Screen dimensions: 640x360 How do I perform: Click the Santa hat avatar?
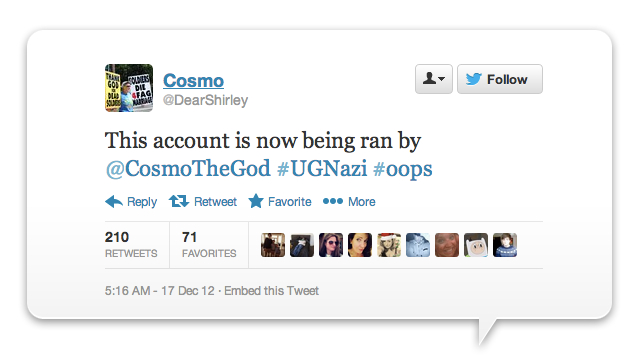click(389, 245)
